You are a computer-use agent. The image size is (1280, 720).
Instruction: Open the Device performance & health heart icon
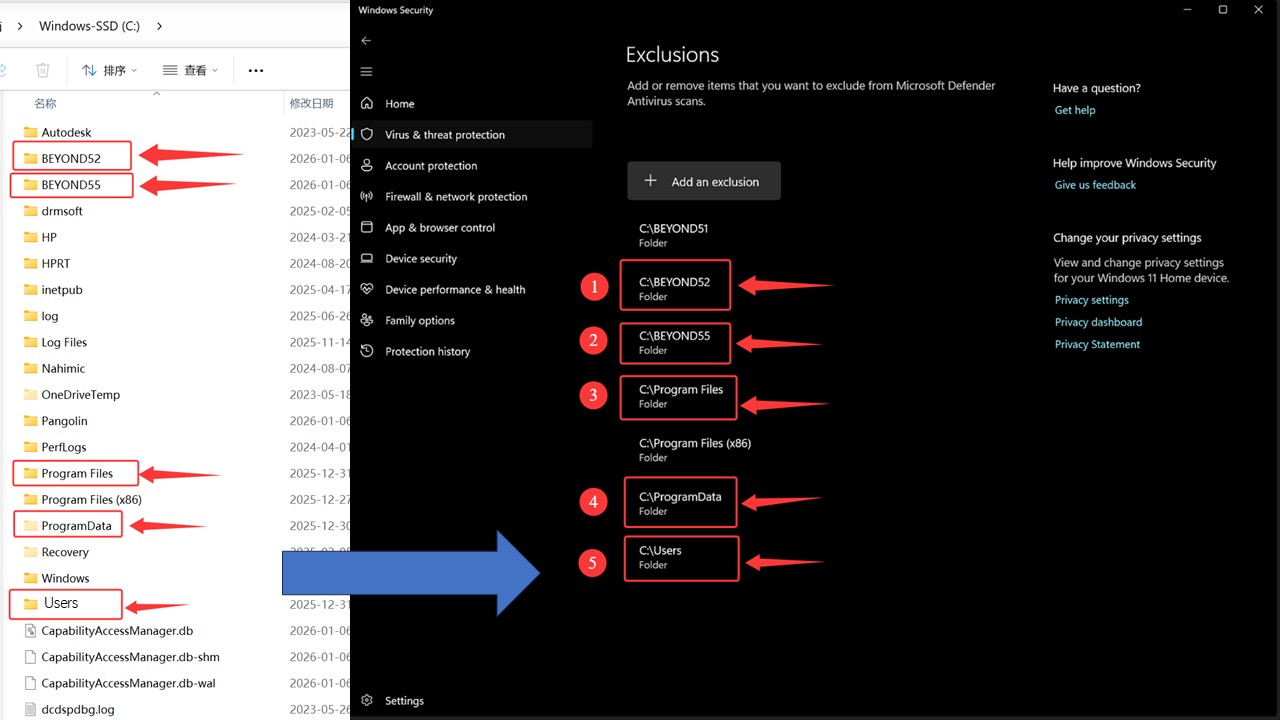pos(367,290)
